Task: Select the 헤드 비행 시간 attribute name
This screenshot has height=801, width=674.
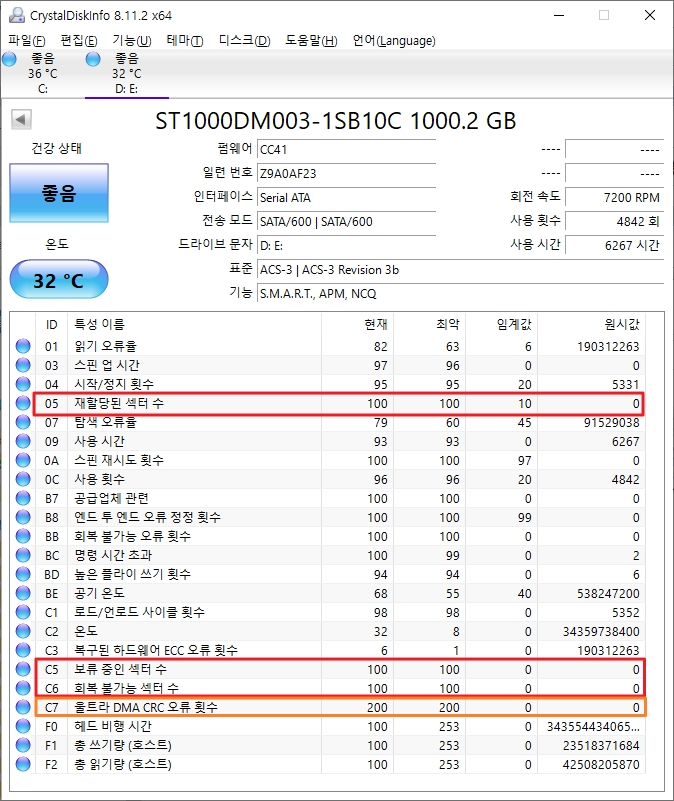Action: [112, 726]
